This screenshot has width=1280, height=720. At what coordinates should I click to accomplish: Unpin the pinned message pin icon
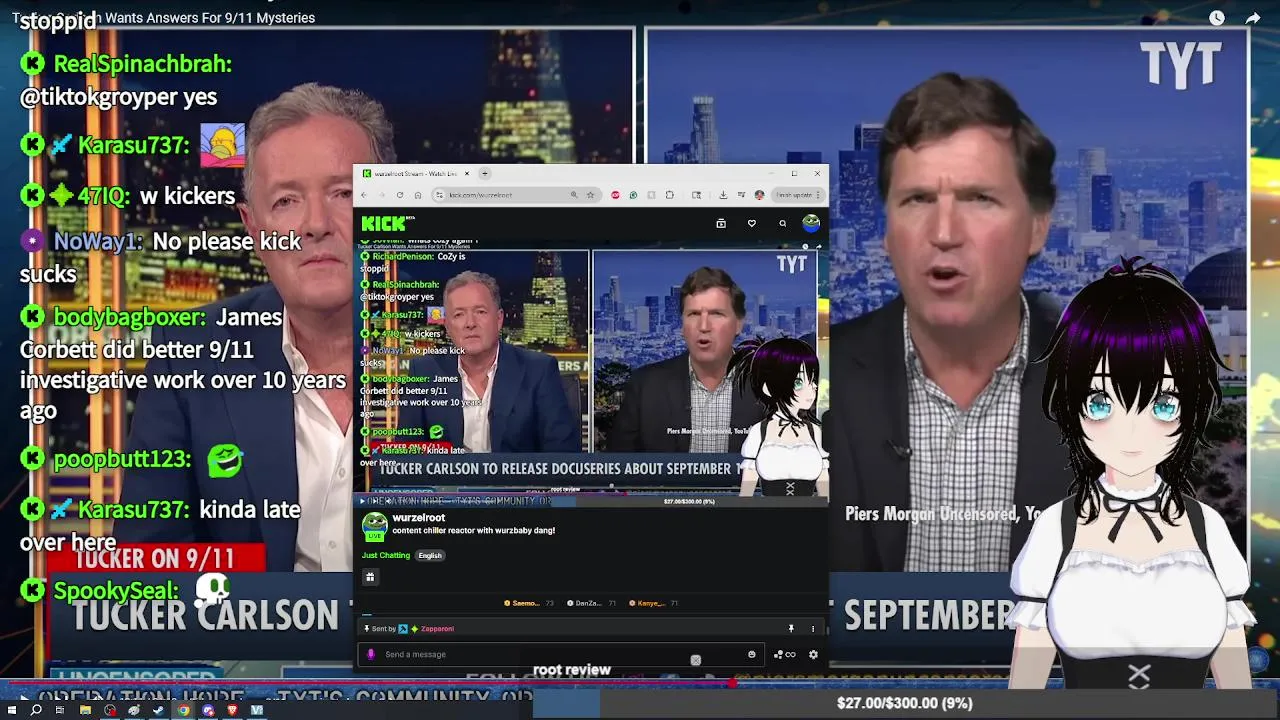(x=791, y=629)
